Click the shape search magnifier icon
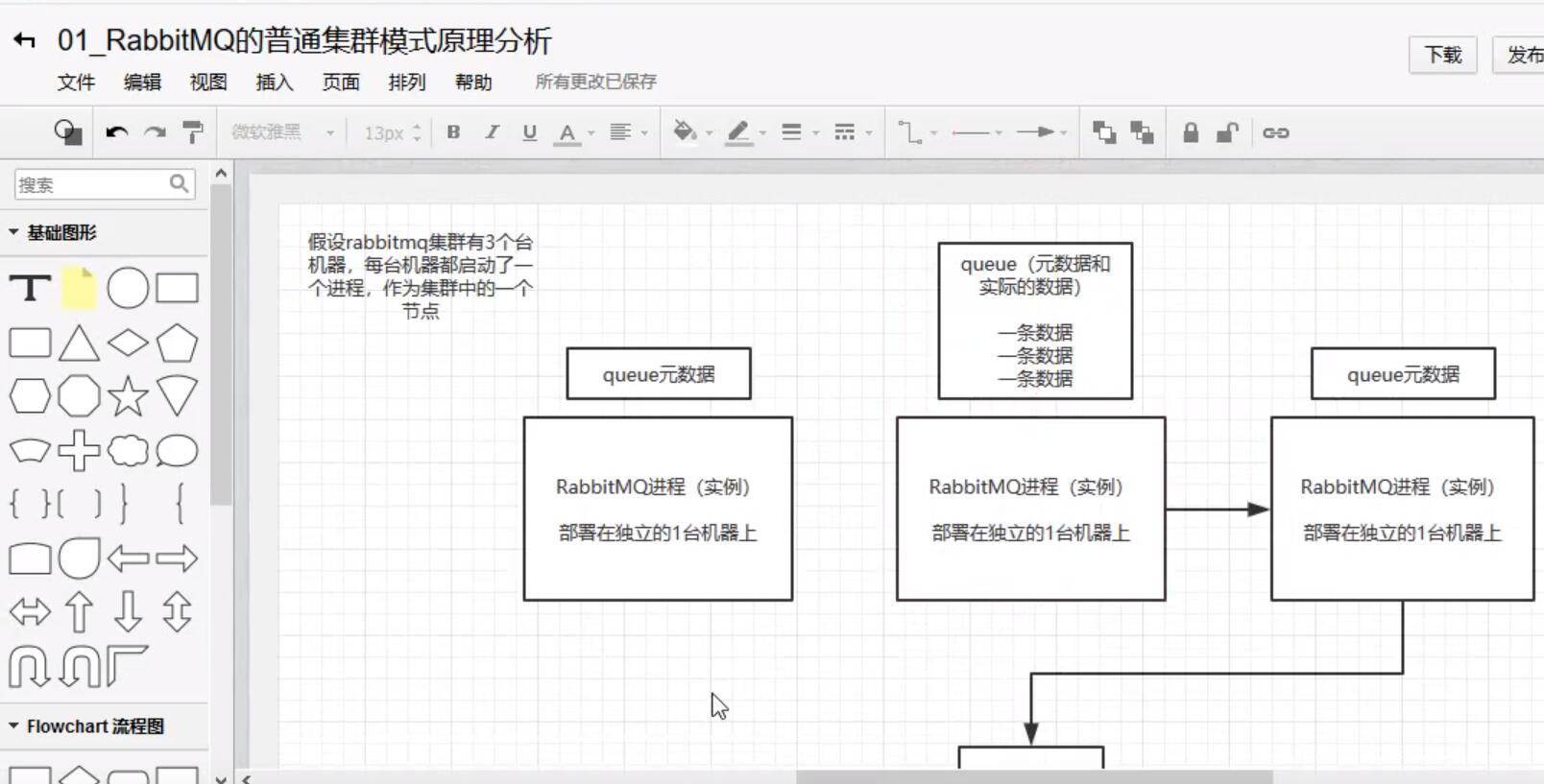Viewport: 1544px width, 784px height. 180,183
